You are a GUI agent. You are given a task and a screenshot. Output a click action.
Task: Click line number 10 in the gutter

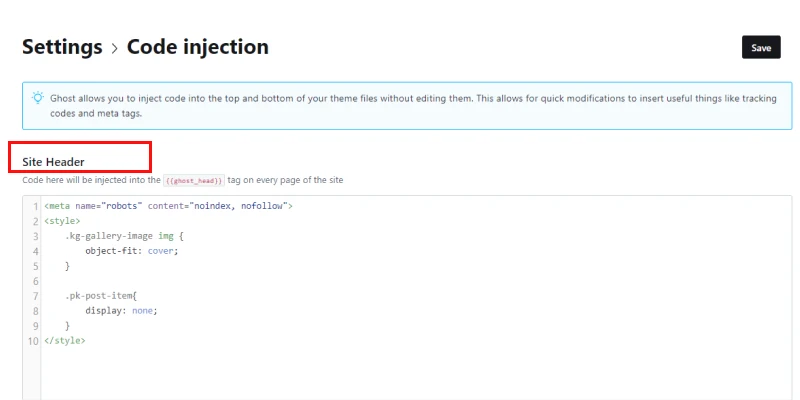click(33, 340)
